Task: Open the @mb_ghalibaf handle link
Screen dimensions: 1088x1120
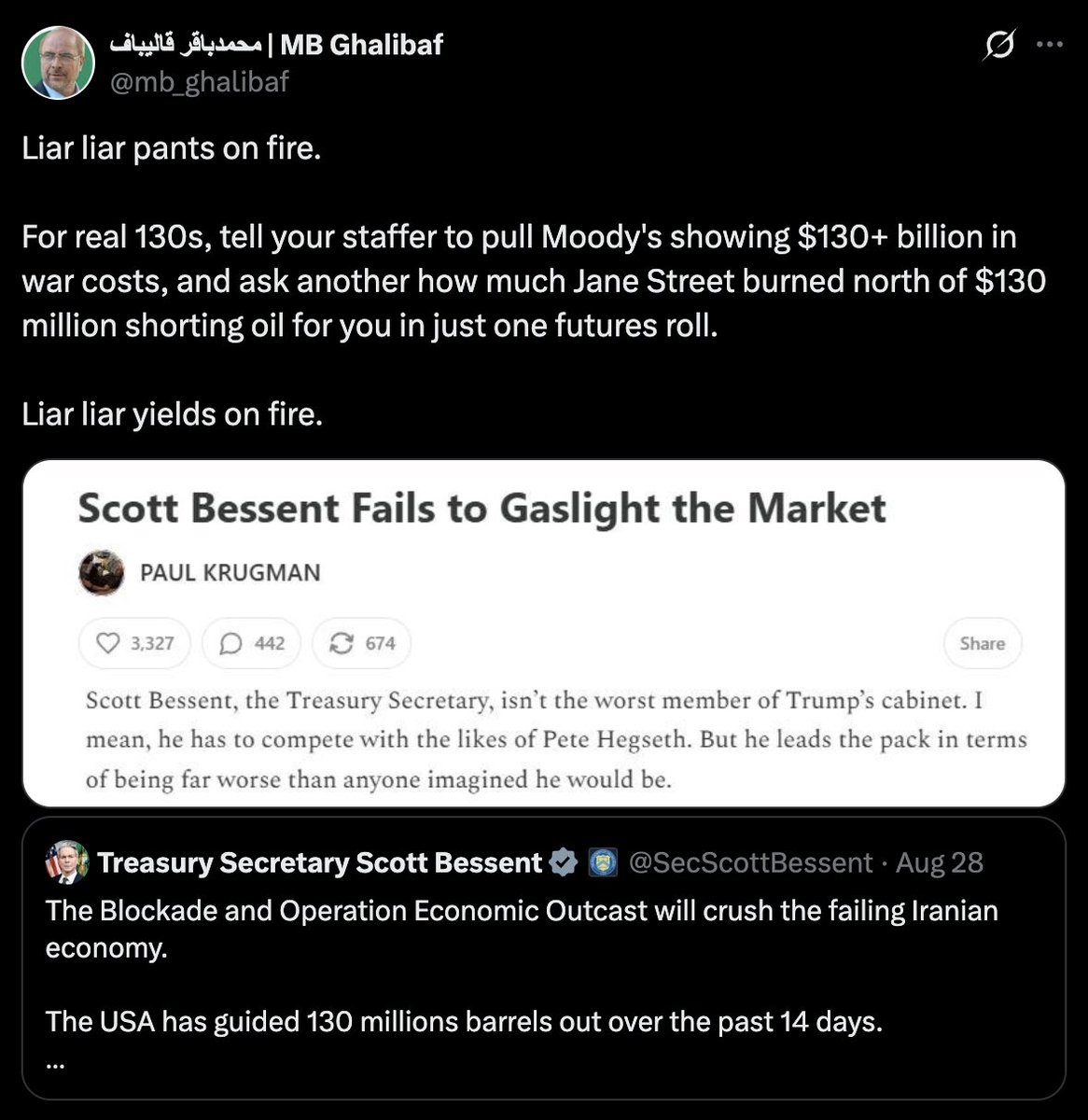Action: [x=200, y=82]
